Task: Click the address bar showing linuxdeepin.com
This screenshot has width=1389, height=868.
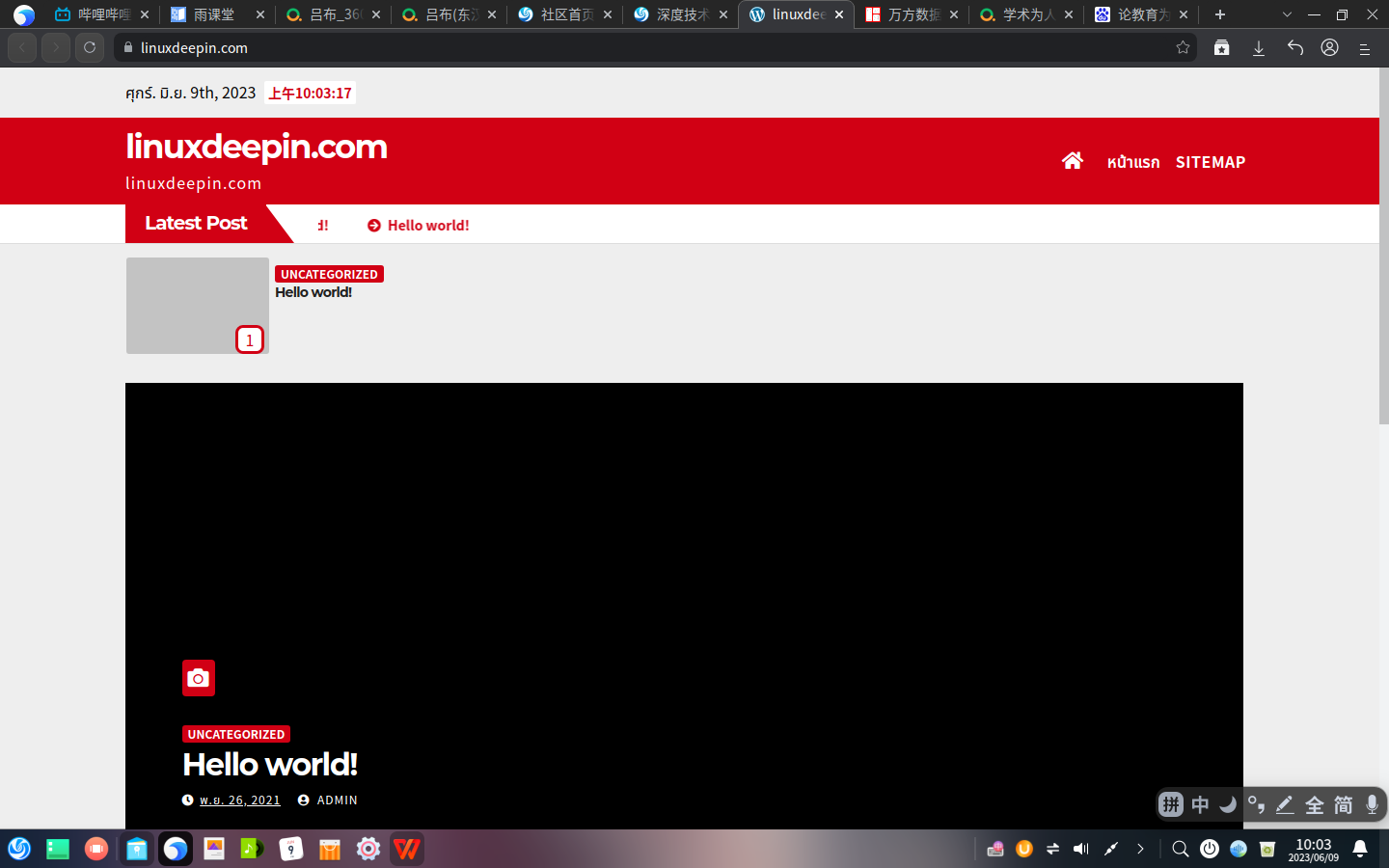Action: [x=656, y=47]
